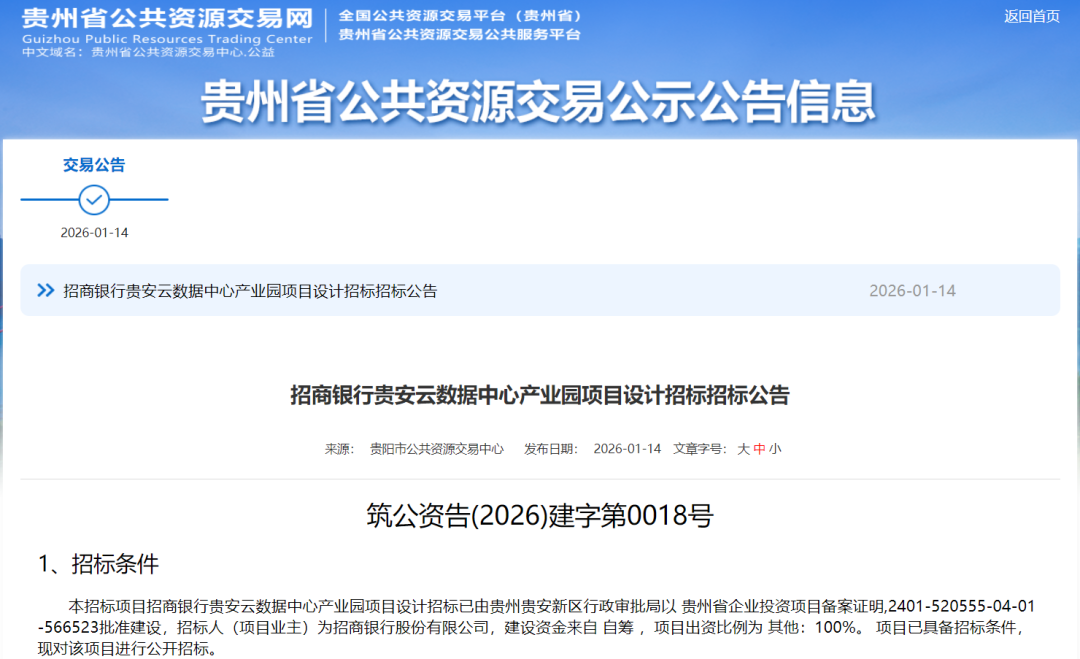The image size is (1080, 659).
Task: Click the 中文域名 line in the header
Action: [x=148, y=52]
